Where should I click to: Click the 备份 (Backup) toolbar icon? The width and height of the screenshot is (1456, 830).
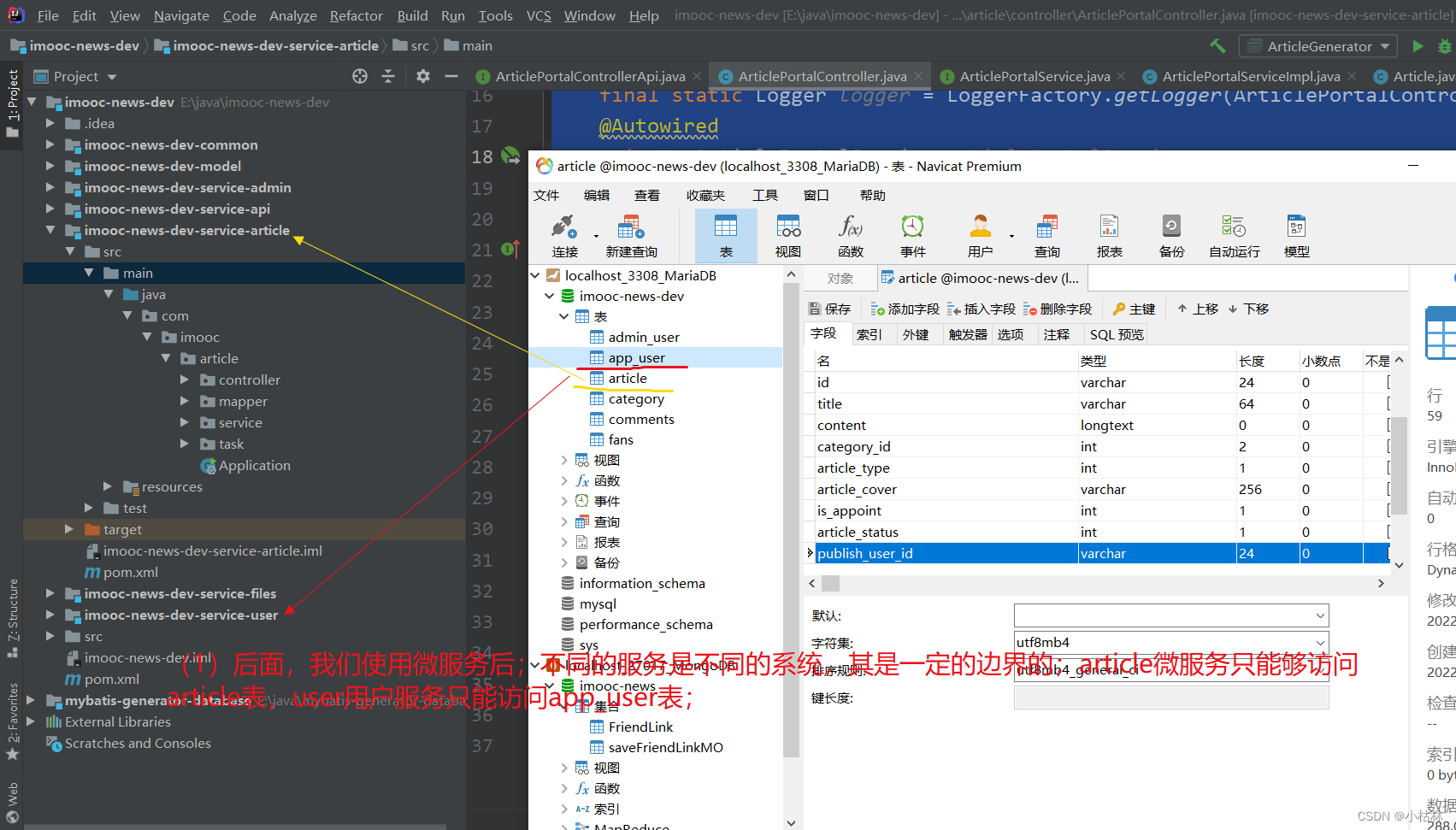tap(1171, 236)
